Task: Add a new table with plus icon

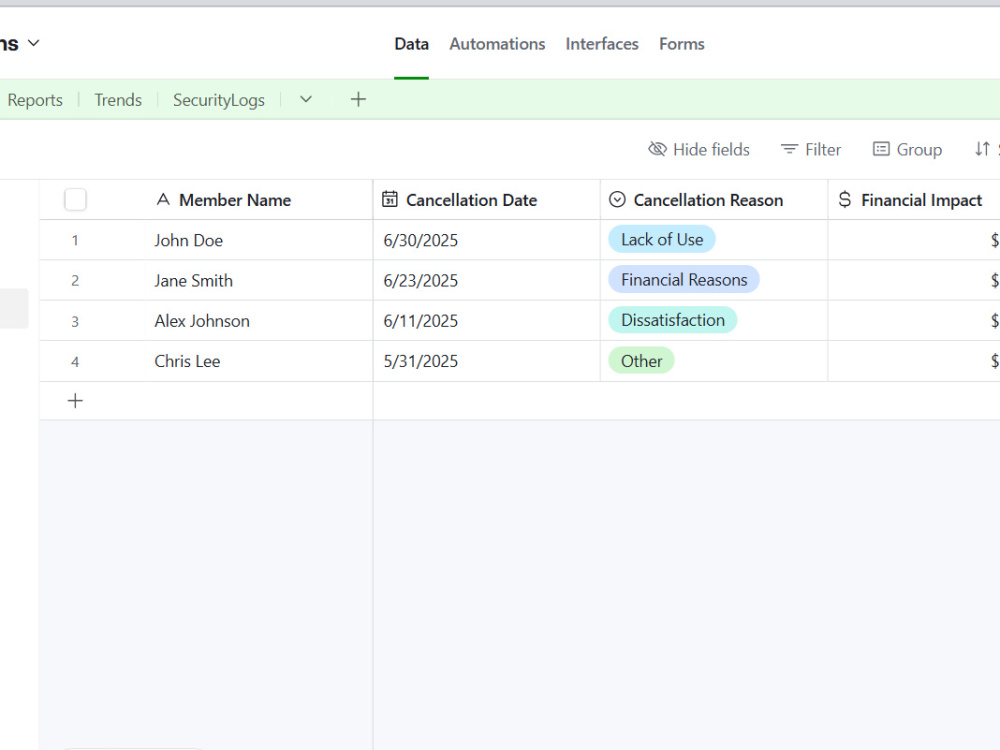Action: [358, 99]
